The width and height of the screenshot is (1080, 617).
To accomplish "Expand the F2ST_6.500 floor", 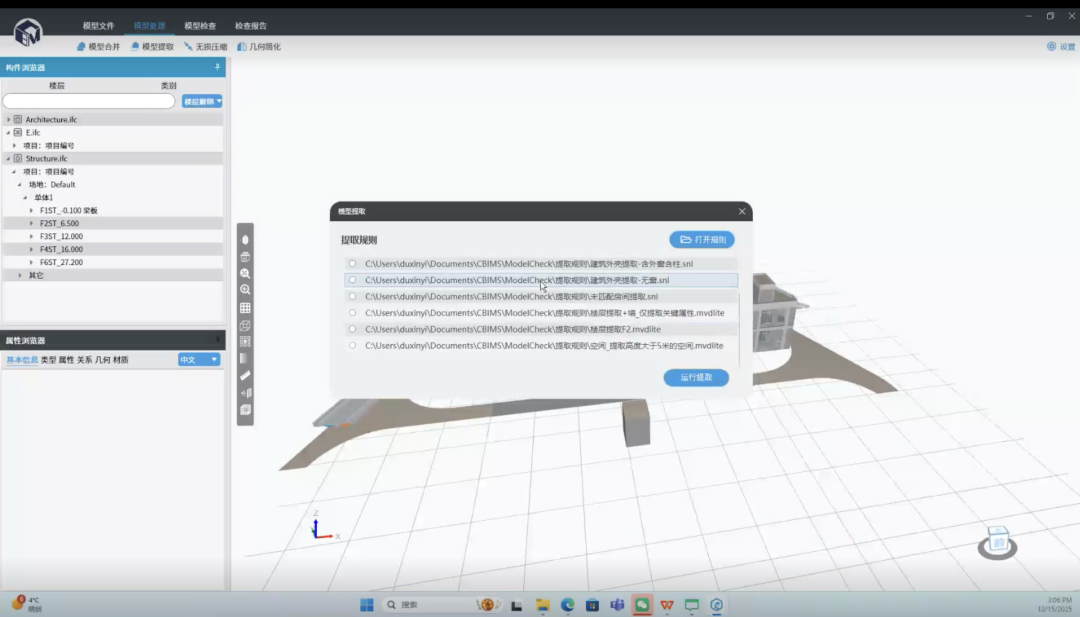I will pyautogui.click(x=31, y=224).
